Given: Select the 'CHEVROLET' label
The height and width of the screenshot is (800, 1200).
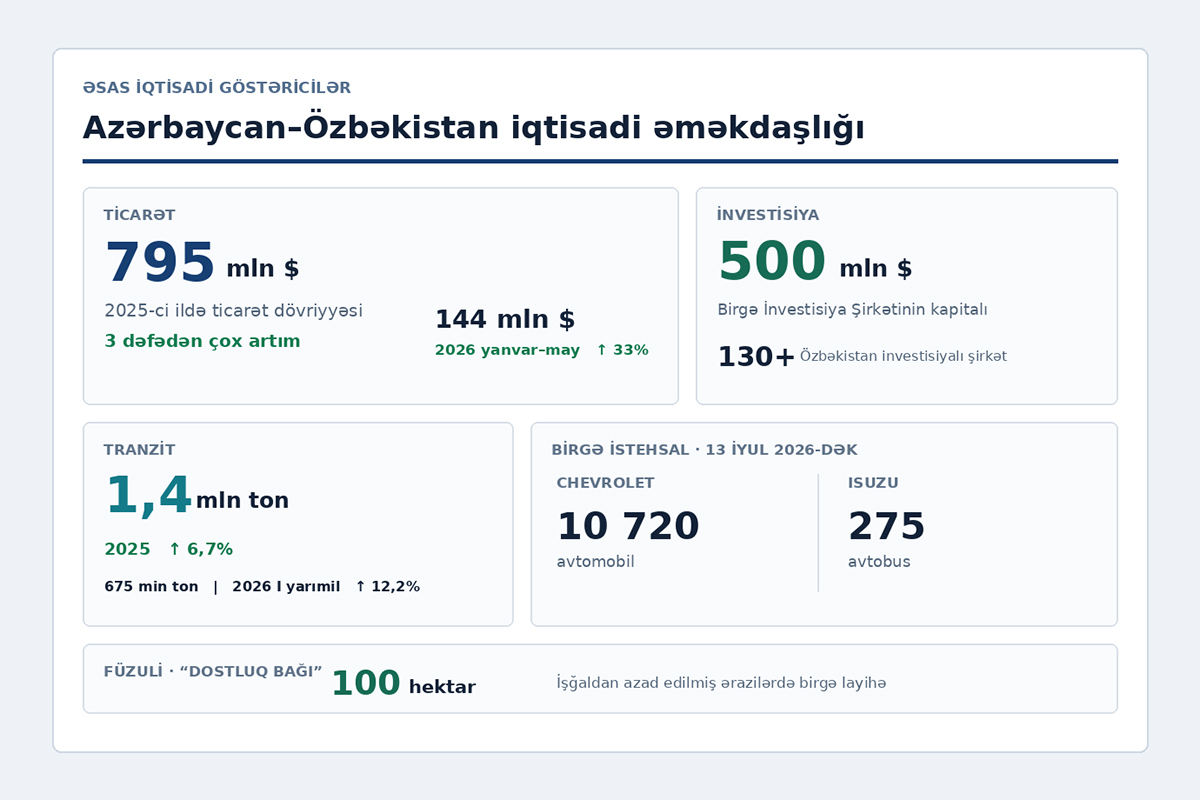Looking at the screenshot, I should (x=606, y=483).
